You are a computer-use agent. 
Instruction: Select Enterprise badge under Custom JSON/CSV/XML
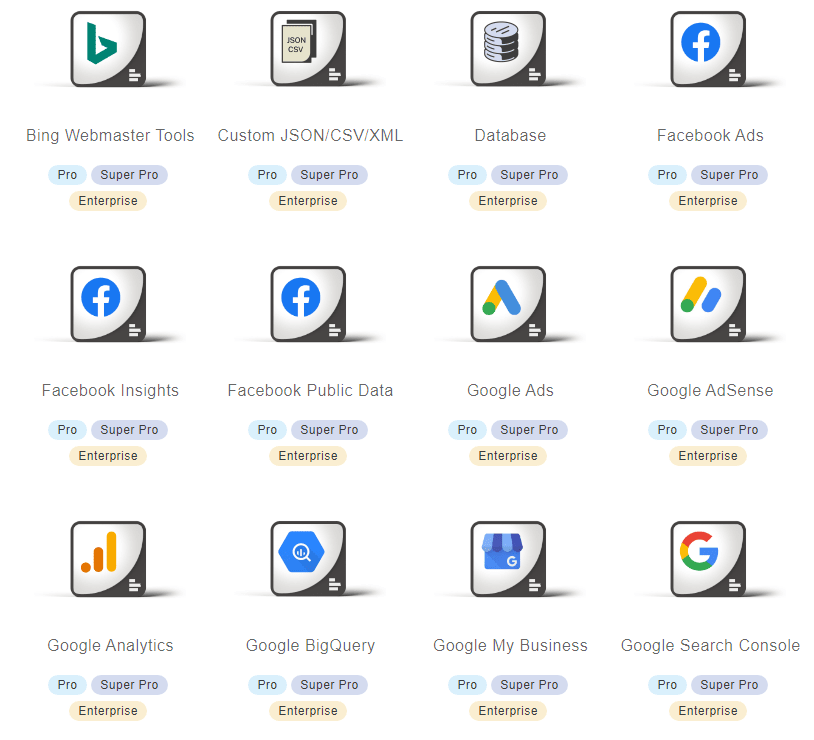pyautogui.click(x=308, y=201)
